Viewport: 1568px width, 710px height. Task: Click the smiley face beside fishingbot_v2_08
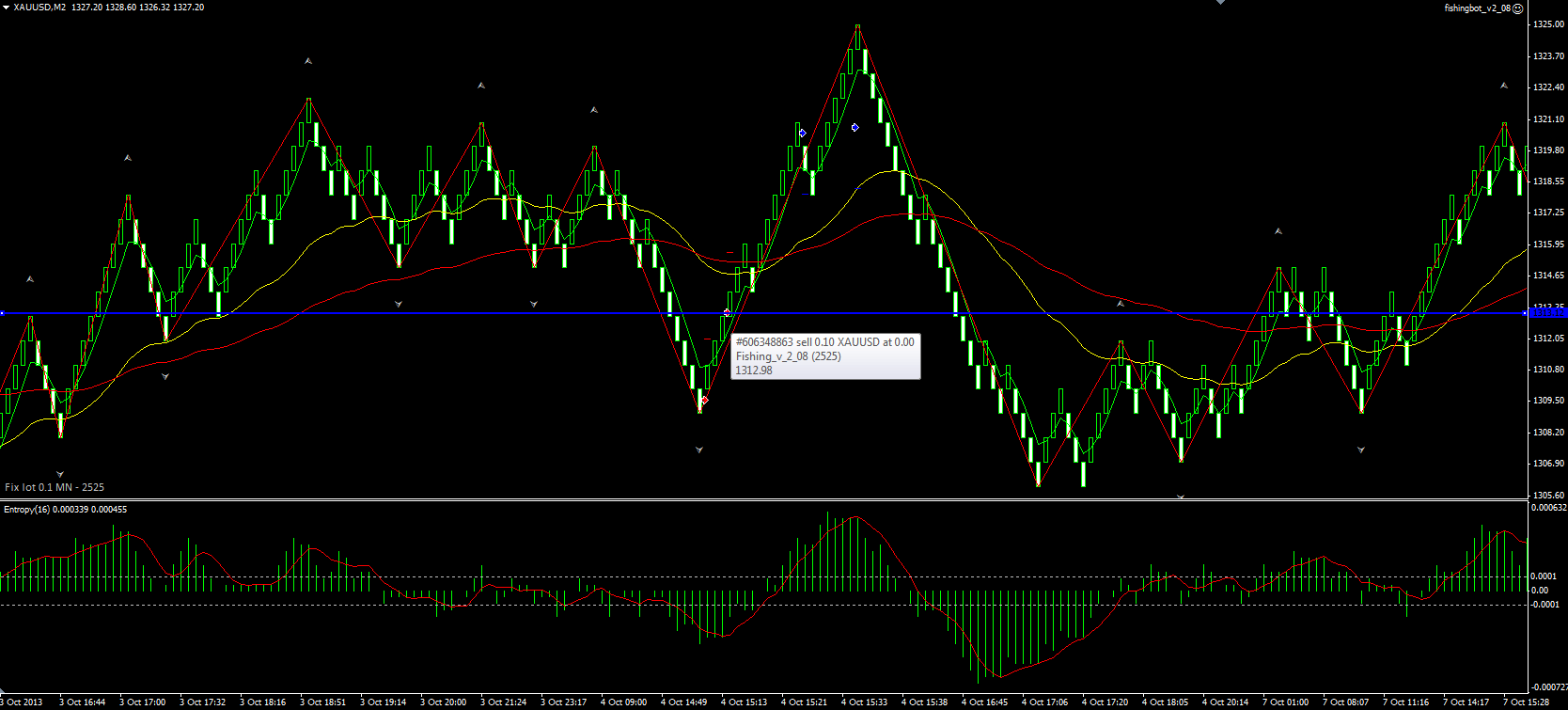[x=1517, y=8]
